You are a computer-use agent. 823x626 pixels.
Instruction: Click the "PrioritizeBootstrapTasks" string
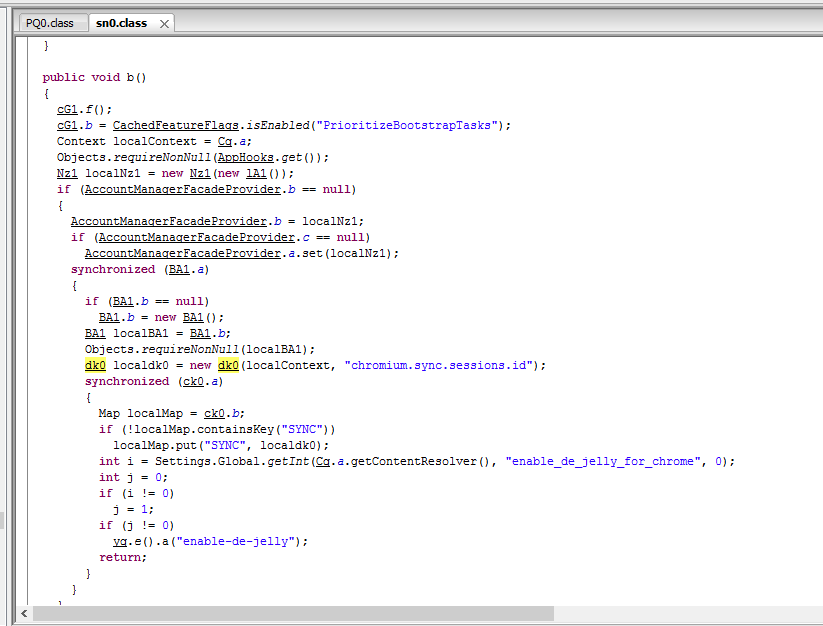coord(407,125)
